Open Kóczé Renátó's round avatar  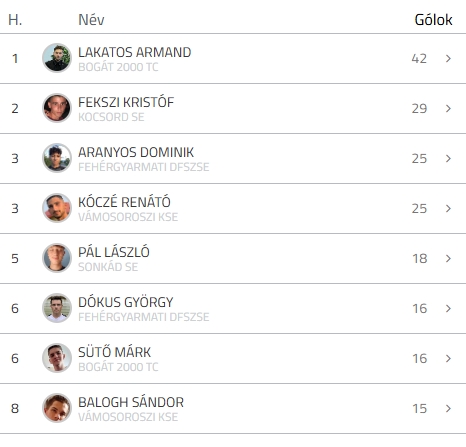click(x=57, y=208)
